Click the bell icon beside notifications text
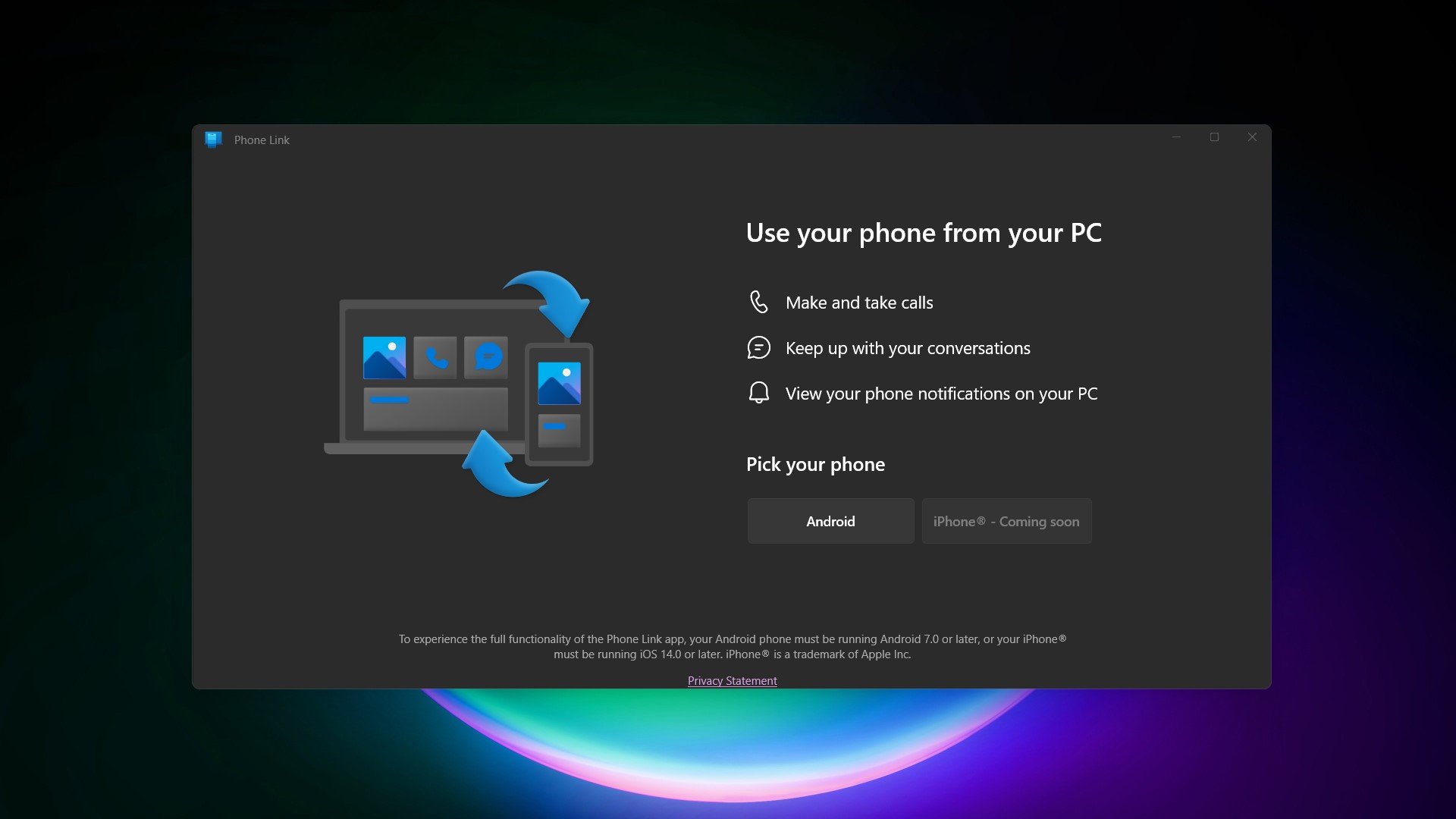Screen dimensions: 1456x819 point(758,393)
